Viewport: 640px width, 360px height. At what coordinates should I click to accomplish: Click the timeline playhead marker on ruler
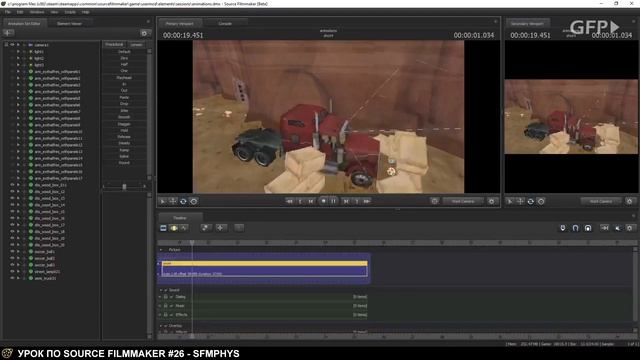pyautogui.click(x=192, y=243)
